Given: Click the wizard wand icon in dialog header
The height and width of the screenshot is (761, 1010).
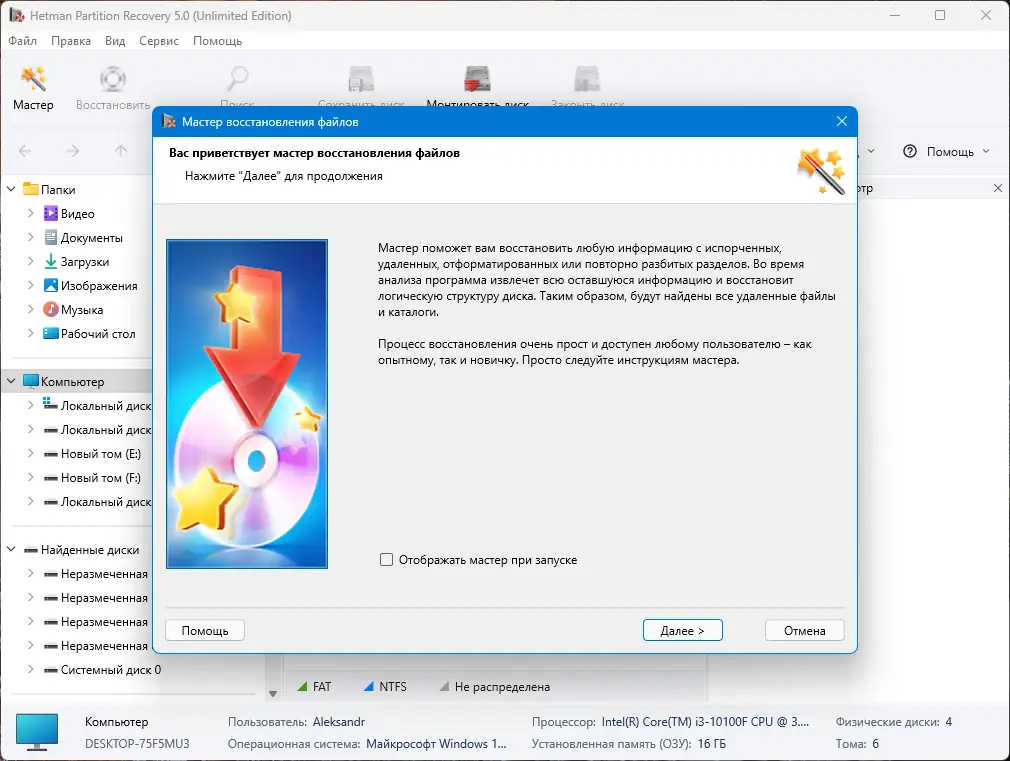Looking at the screenshot, I should tap(821, 171).
